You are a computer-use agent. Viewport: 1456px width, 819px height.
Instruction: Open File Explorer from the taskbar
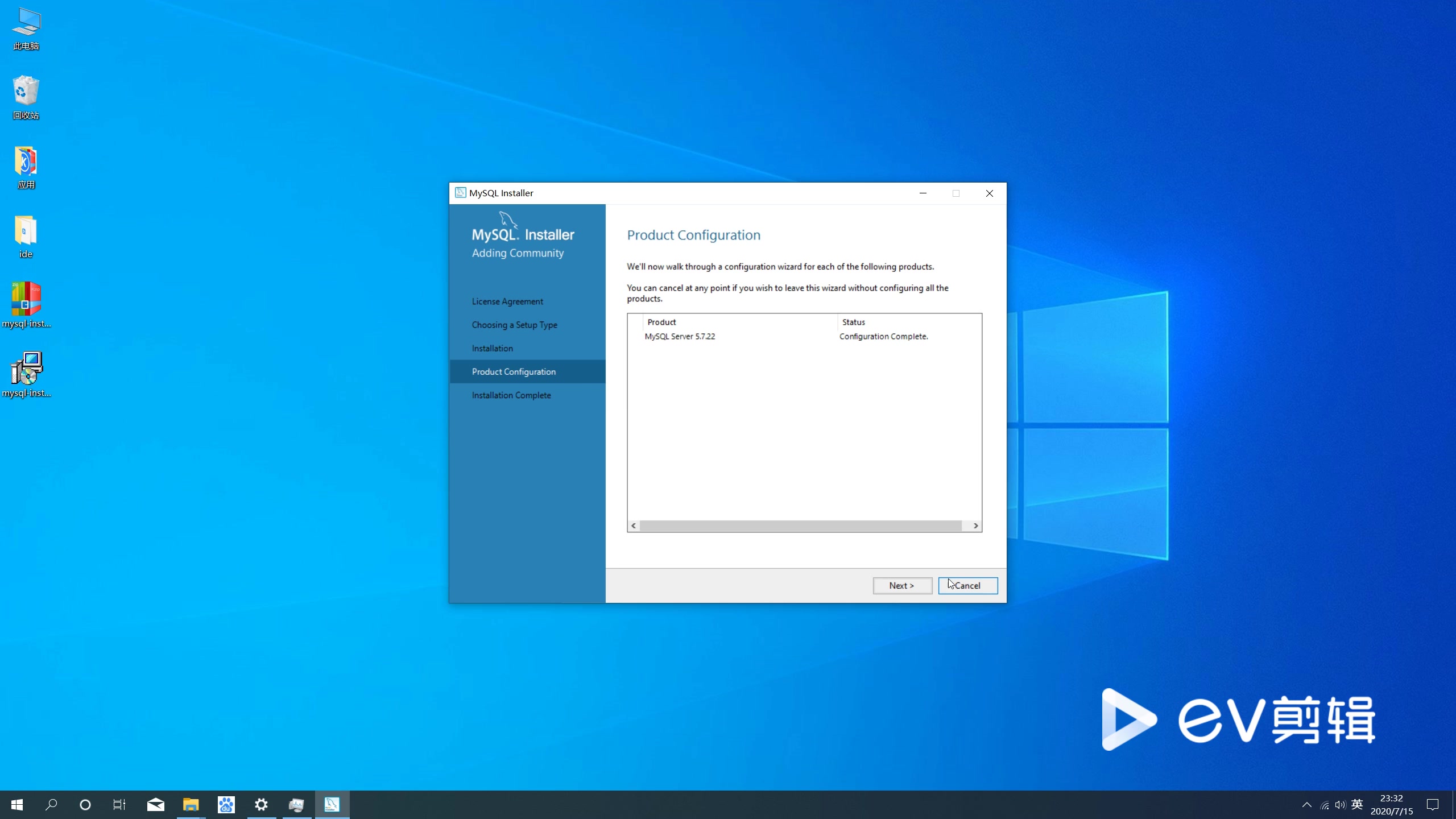point(191,805)
